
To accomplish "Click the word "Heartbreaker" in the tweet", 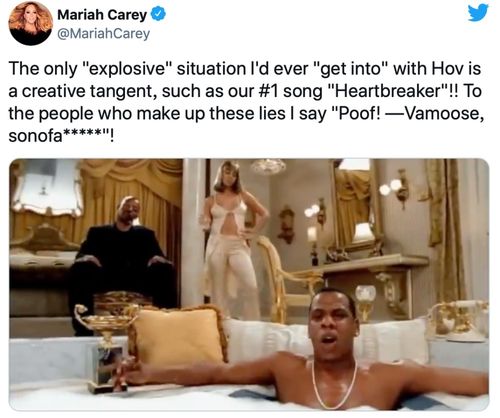I will pos(387,91).
